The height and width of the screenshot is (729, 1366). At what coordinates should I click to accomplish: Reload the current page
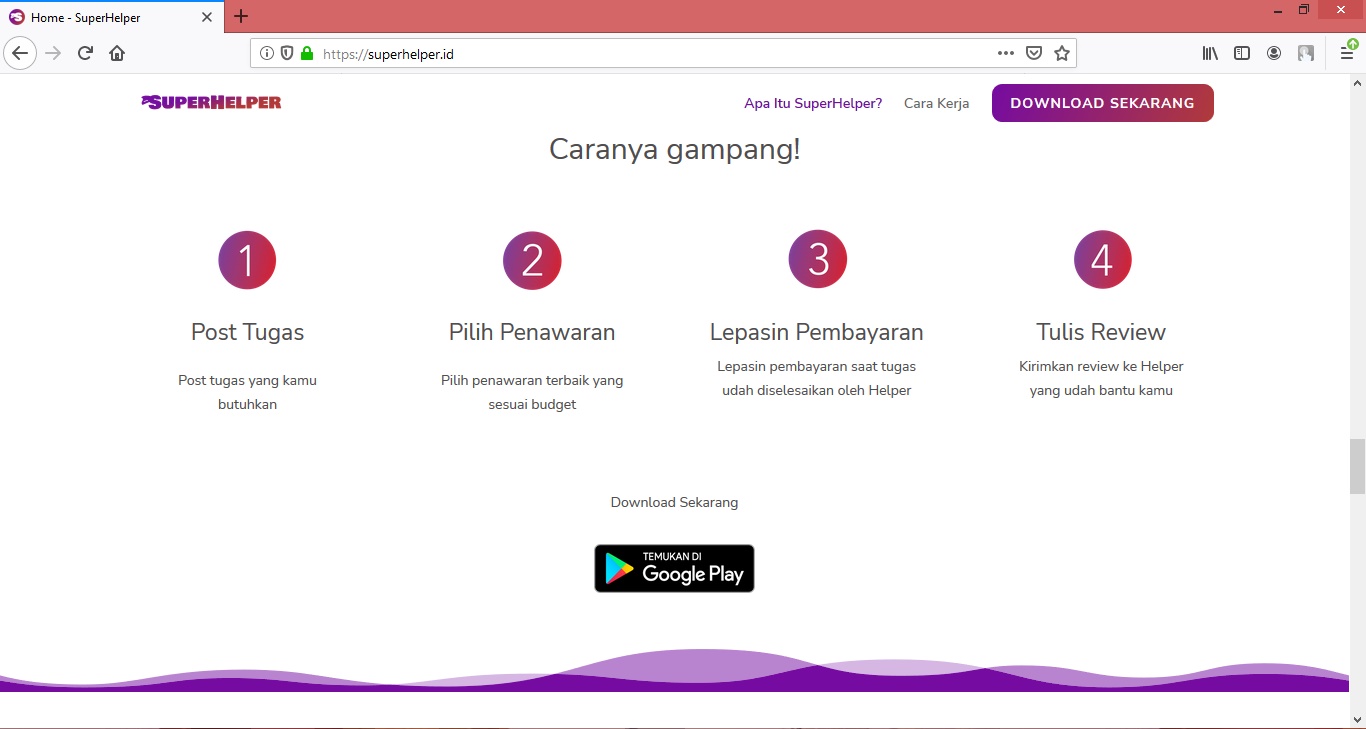pos(85,53)
